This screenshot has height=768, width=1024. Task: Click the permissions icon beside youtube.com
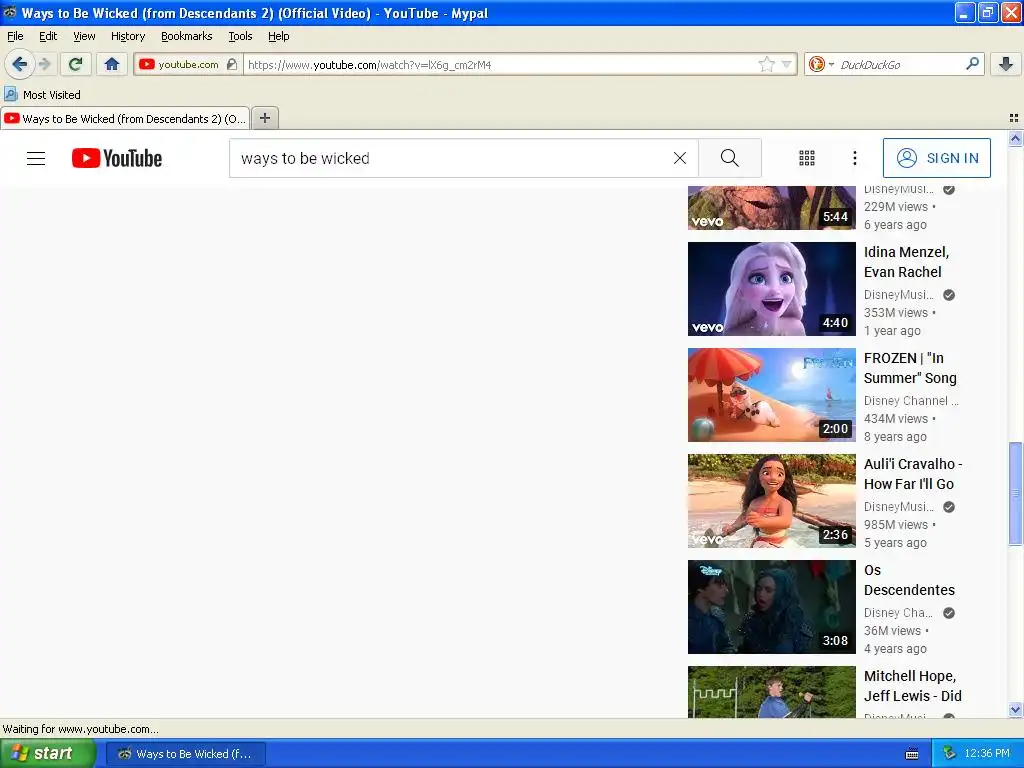click(x=232, y=64)
